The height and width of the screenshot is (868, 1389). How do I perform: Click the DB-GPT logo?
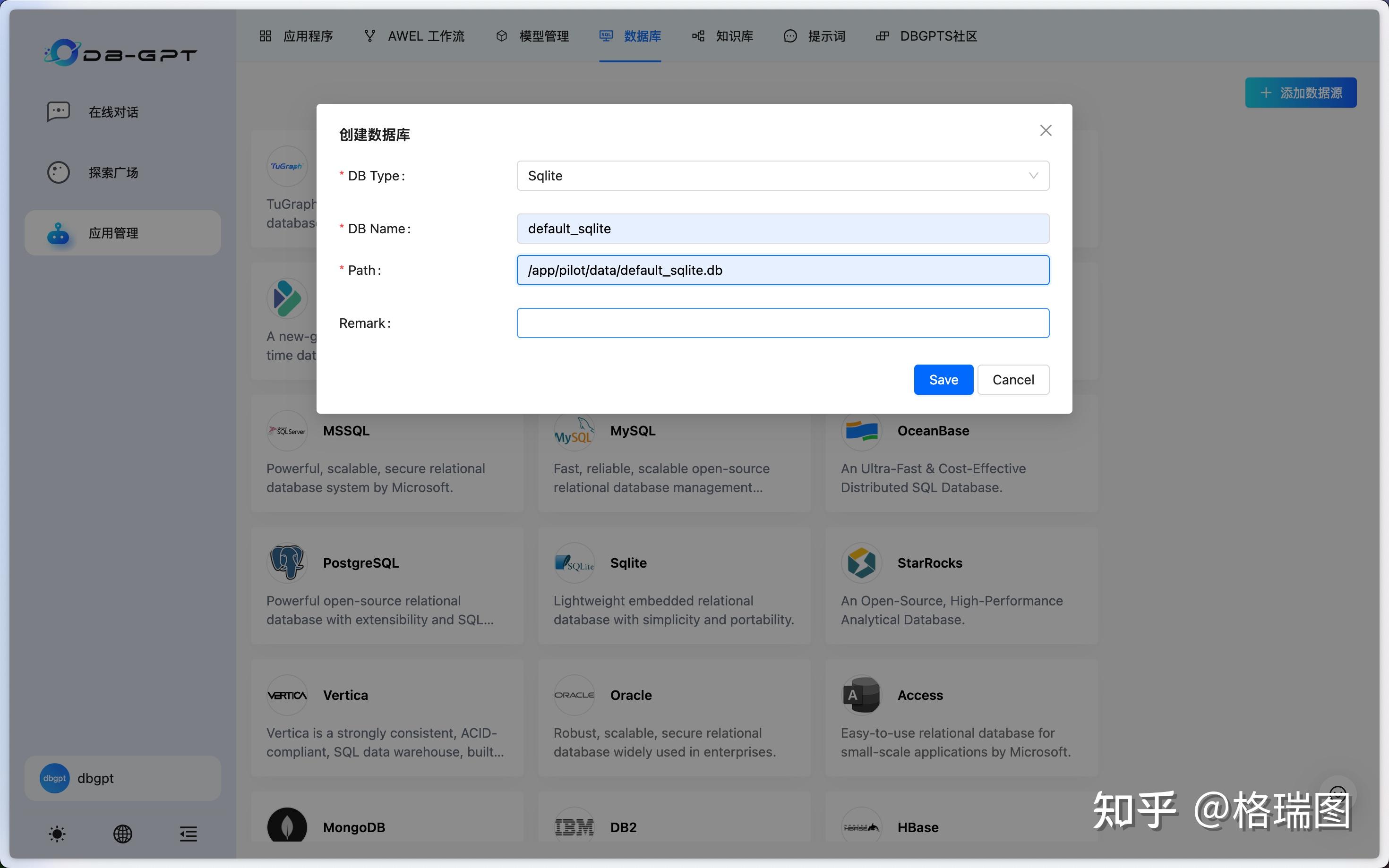(120, 53)
